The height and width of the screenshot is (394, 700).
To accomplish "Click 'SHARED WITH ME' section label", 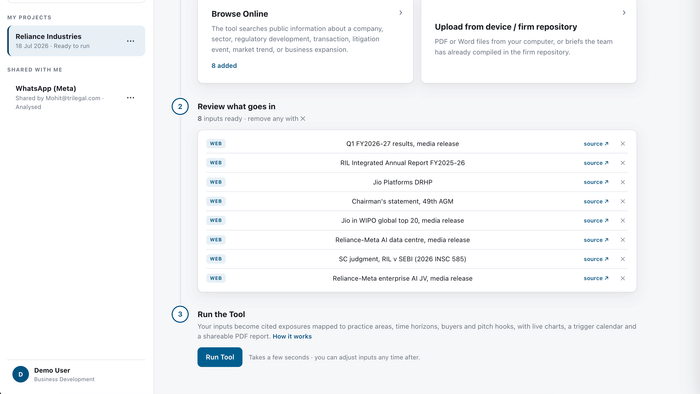I will [x=35, y=70].
